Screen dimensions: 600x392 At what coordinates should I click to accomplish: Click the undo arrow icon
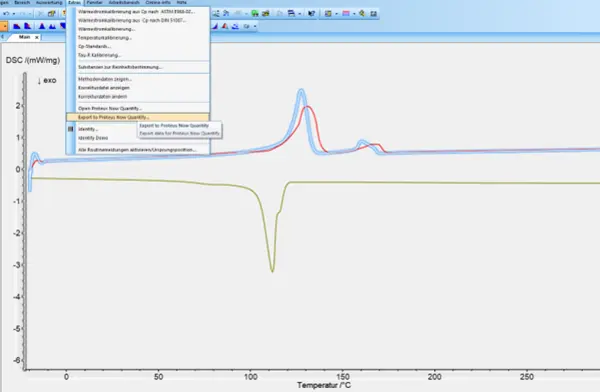point(7,14)
